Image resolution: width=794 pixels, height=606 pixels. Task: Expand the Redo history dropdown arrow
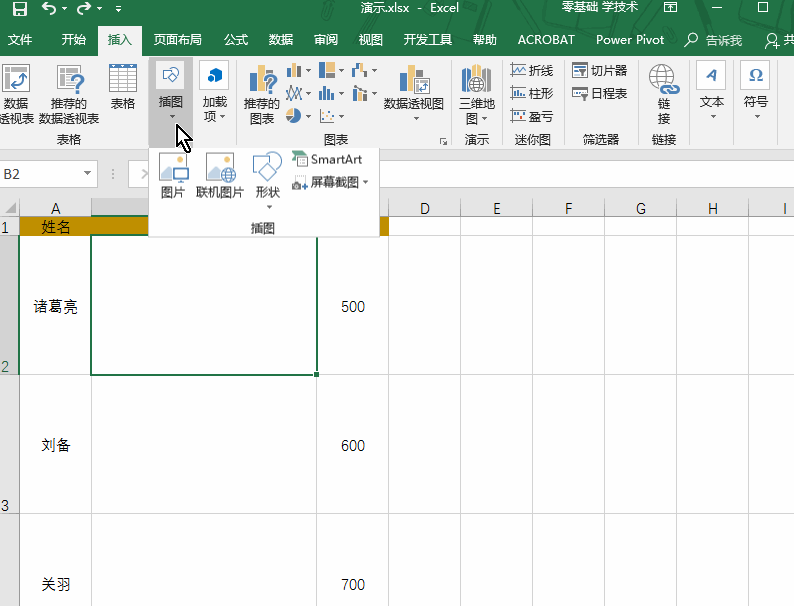click(99, 9)
